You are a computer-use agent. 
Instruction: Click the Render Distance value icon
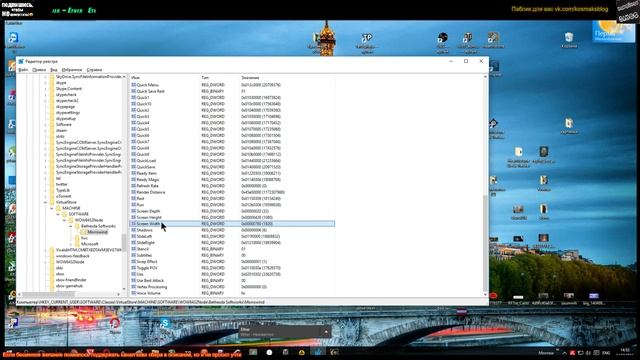coord(133,192)
